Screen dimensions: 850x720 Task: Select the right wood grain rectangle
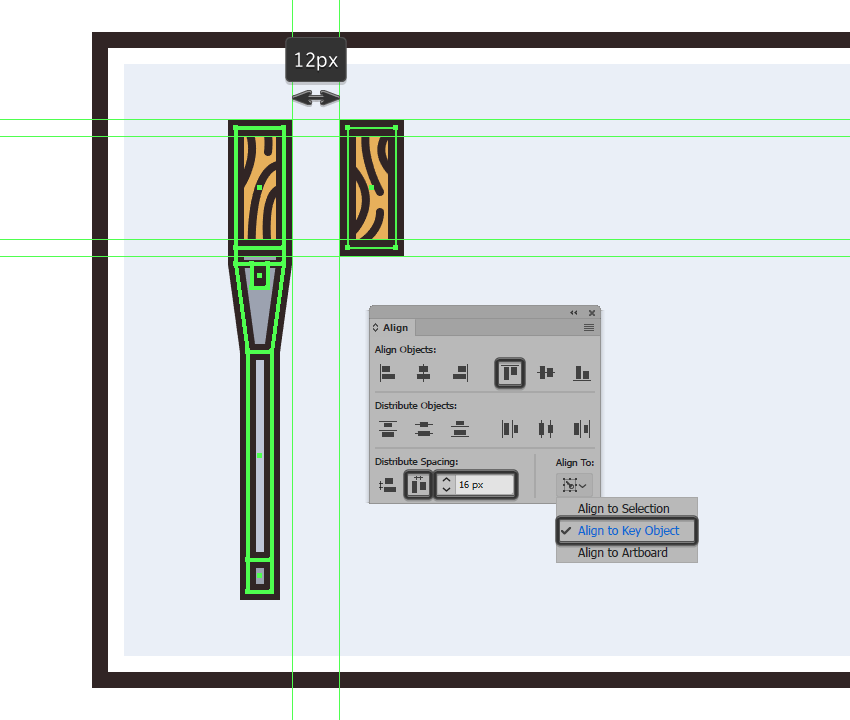tap(372, 188)
